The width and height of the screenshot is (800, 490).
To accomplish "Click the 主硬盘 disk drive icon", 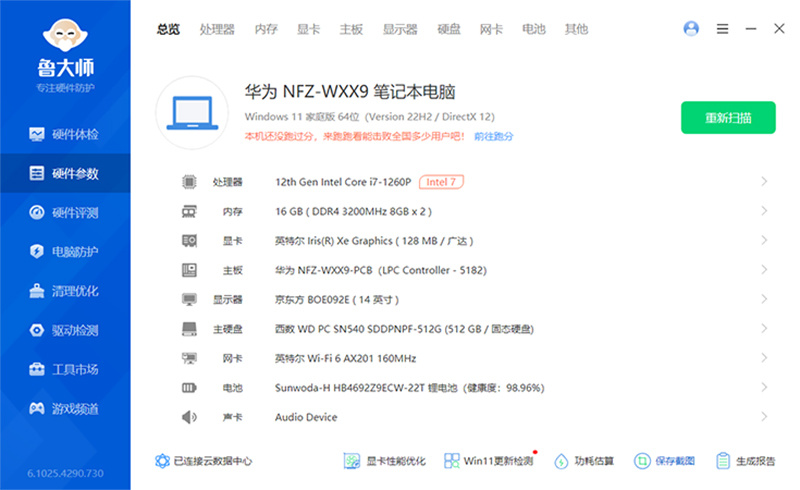I will pyautogui.click(x=189, y=329).
